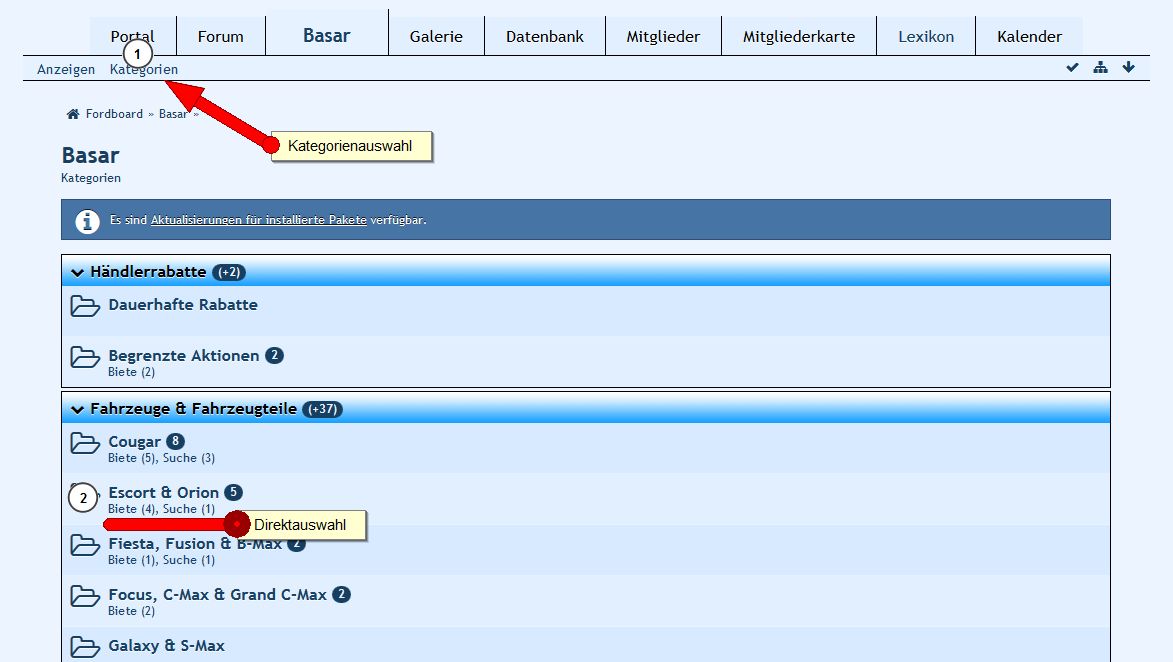This screenshot has height=662, width=1173.
Task: Click the count badge 2 next to Begrenzte Aktionen
Action: pos(275,355)
